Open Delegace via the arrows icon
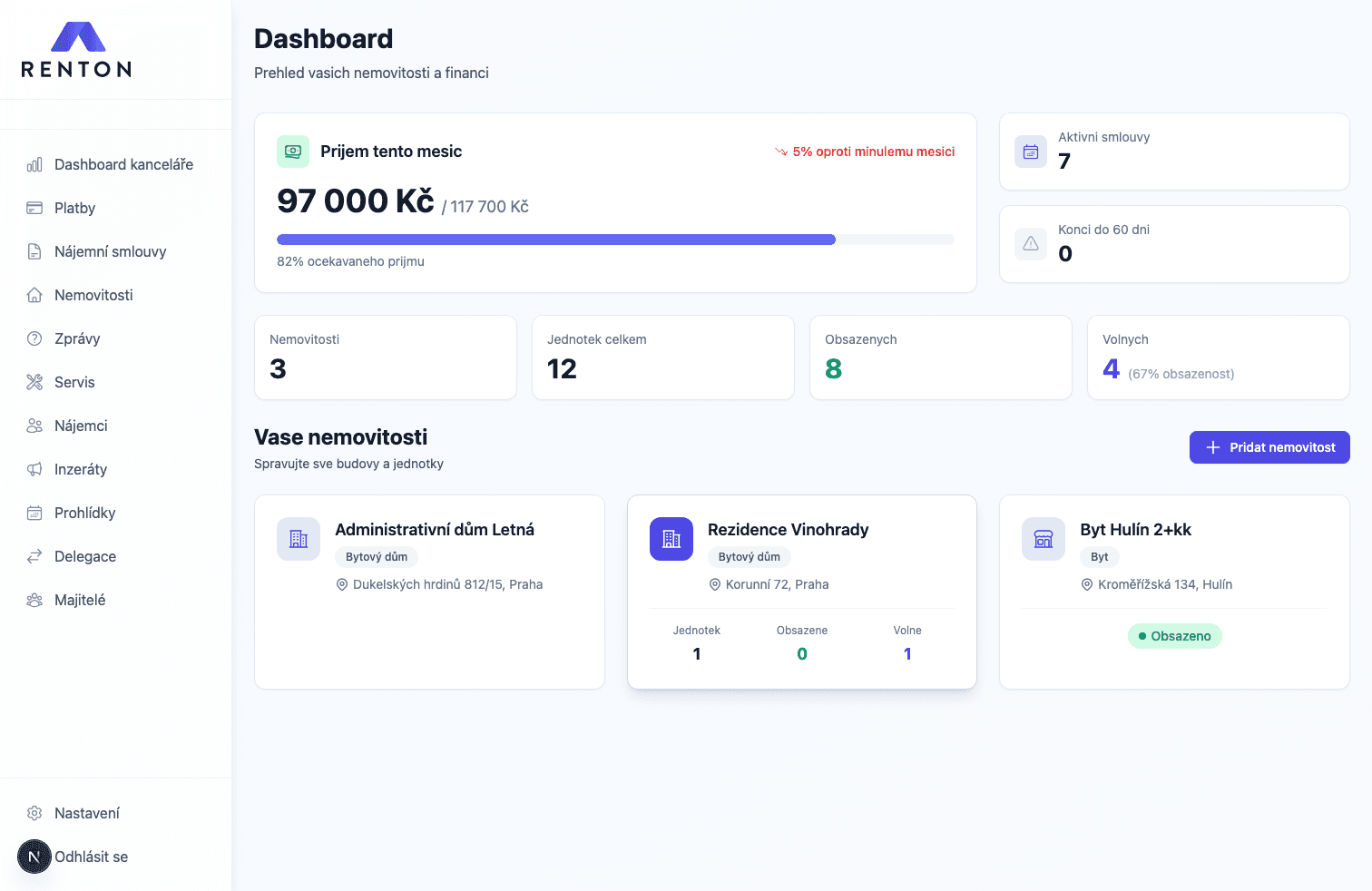Image resolution: width=1372 pixels, height=891 pixels. point(34,556)
